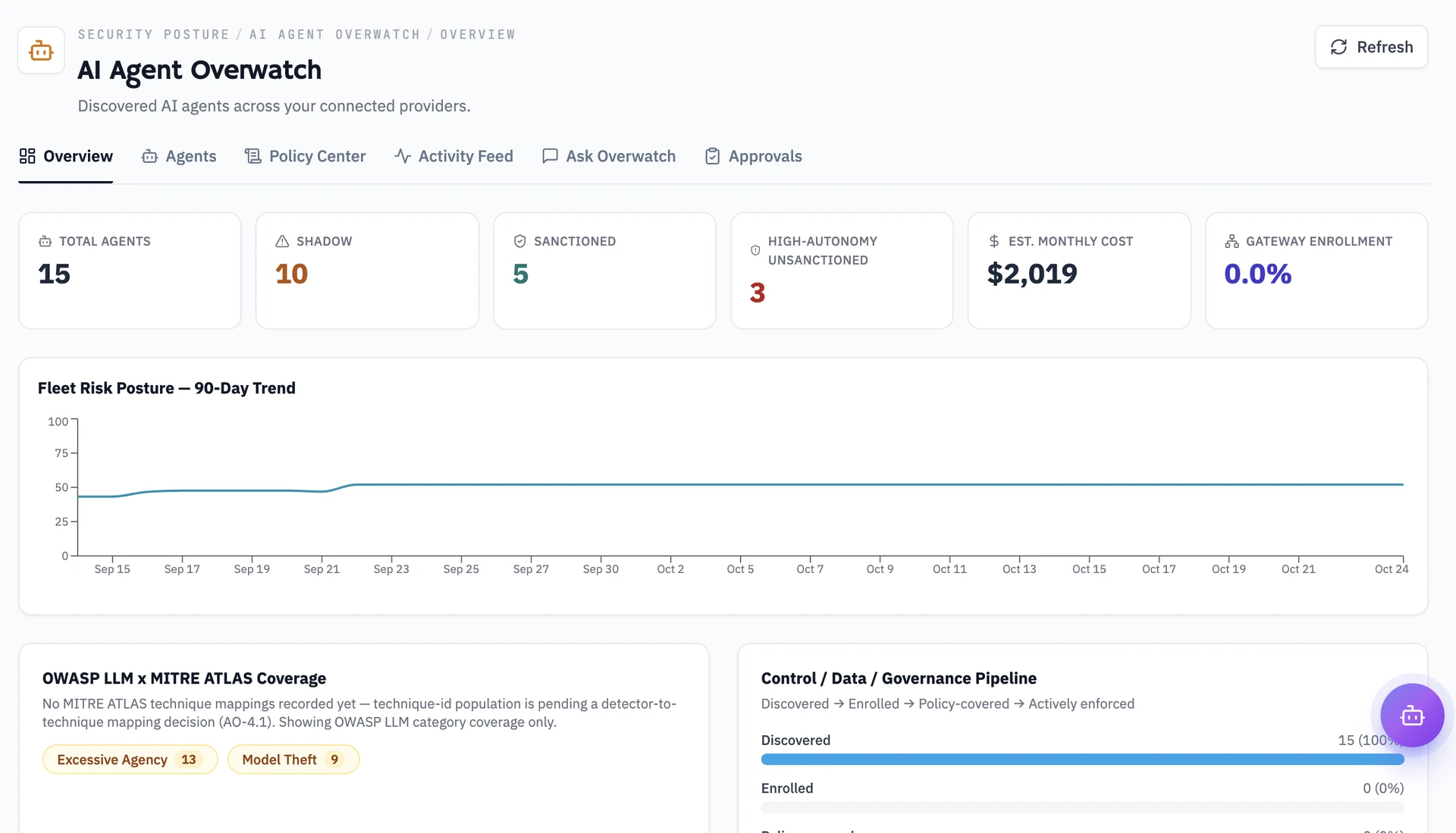Click the Gateway Enrollment network icon
The image size is (1456, 833).
click(x=1232, y=241)
